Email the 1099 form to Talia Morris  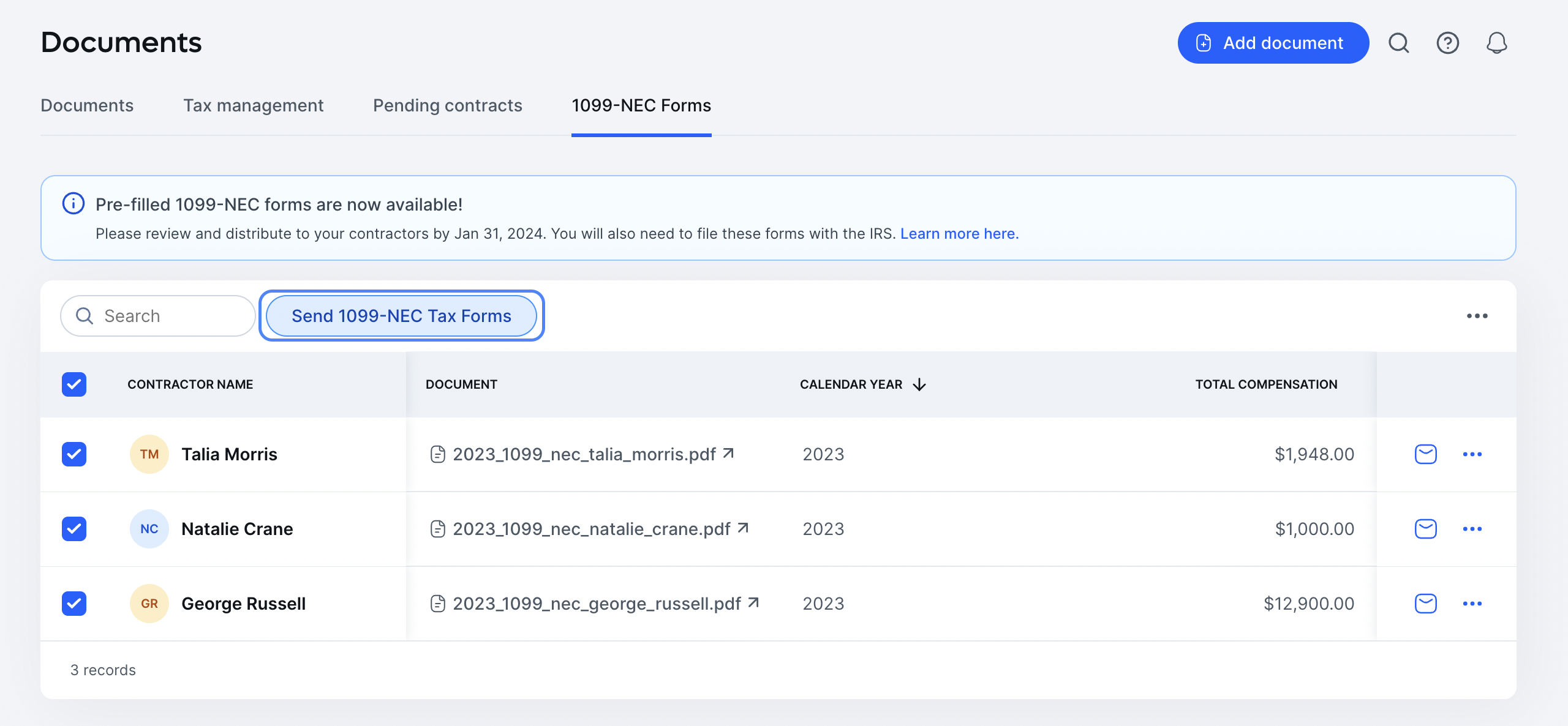[1425, 454]
